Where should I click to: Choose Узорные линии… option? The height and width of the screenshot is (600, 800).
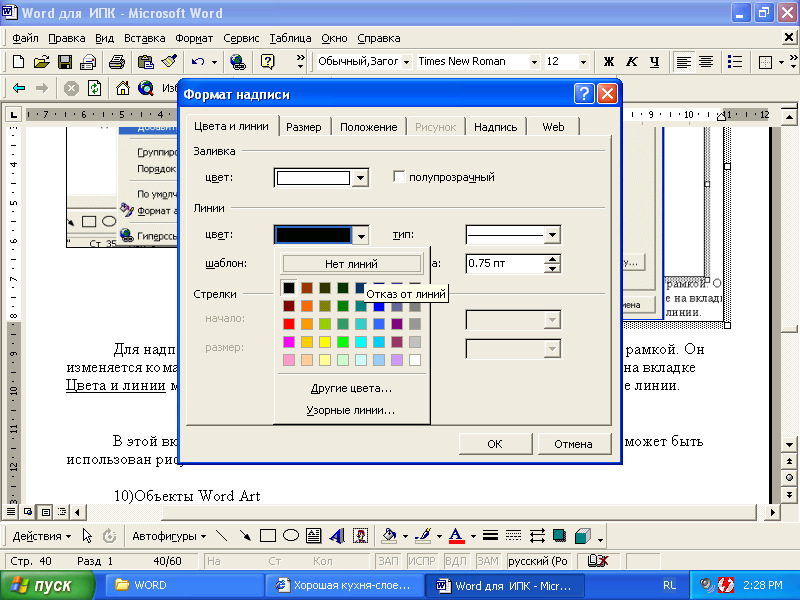coord(351,410)
